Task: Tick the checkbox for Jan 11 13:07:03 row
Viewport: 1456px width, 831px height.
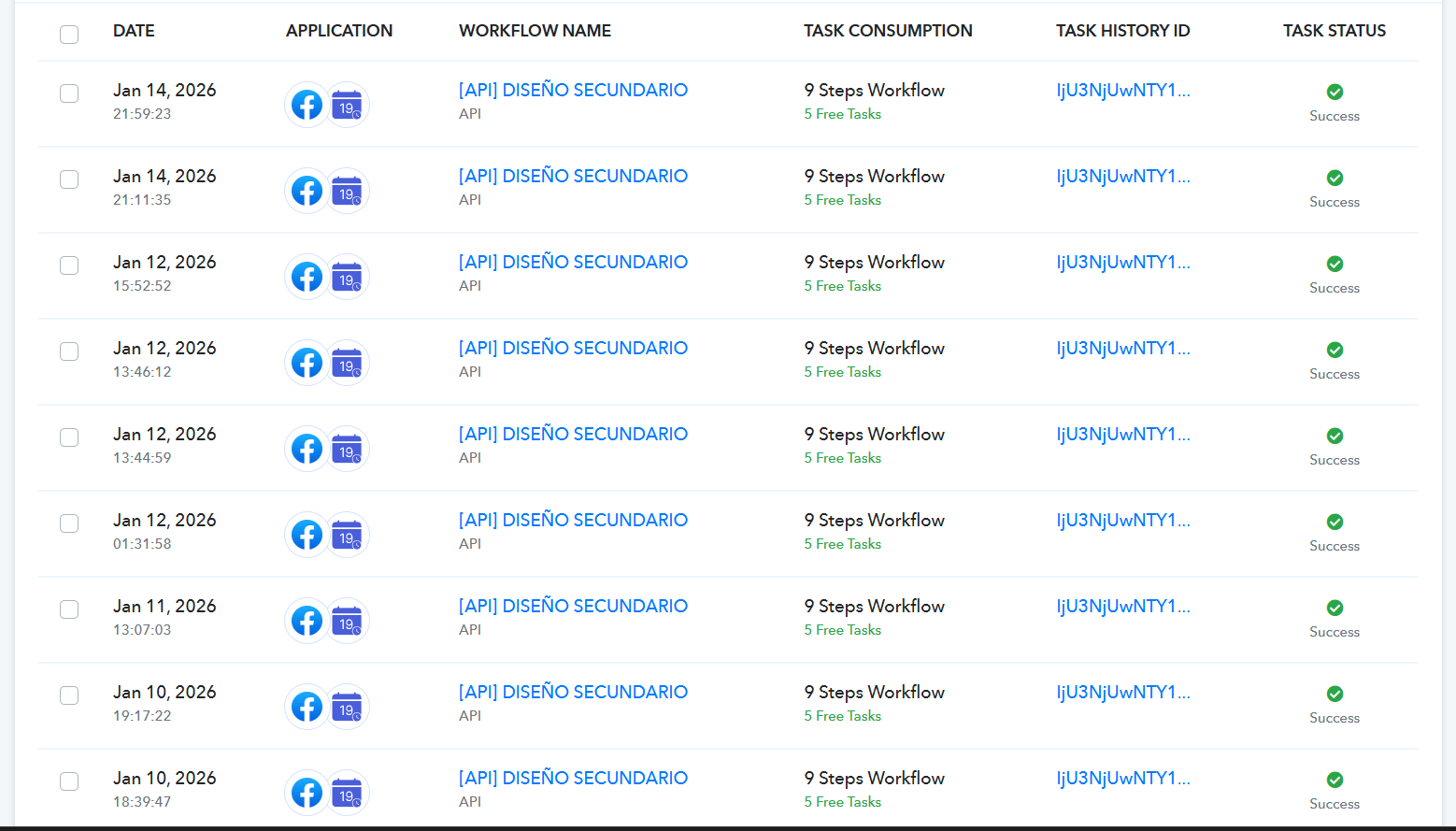Action: pyautogui.click(x=69, y=609)
